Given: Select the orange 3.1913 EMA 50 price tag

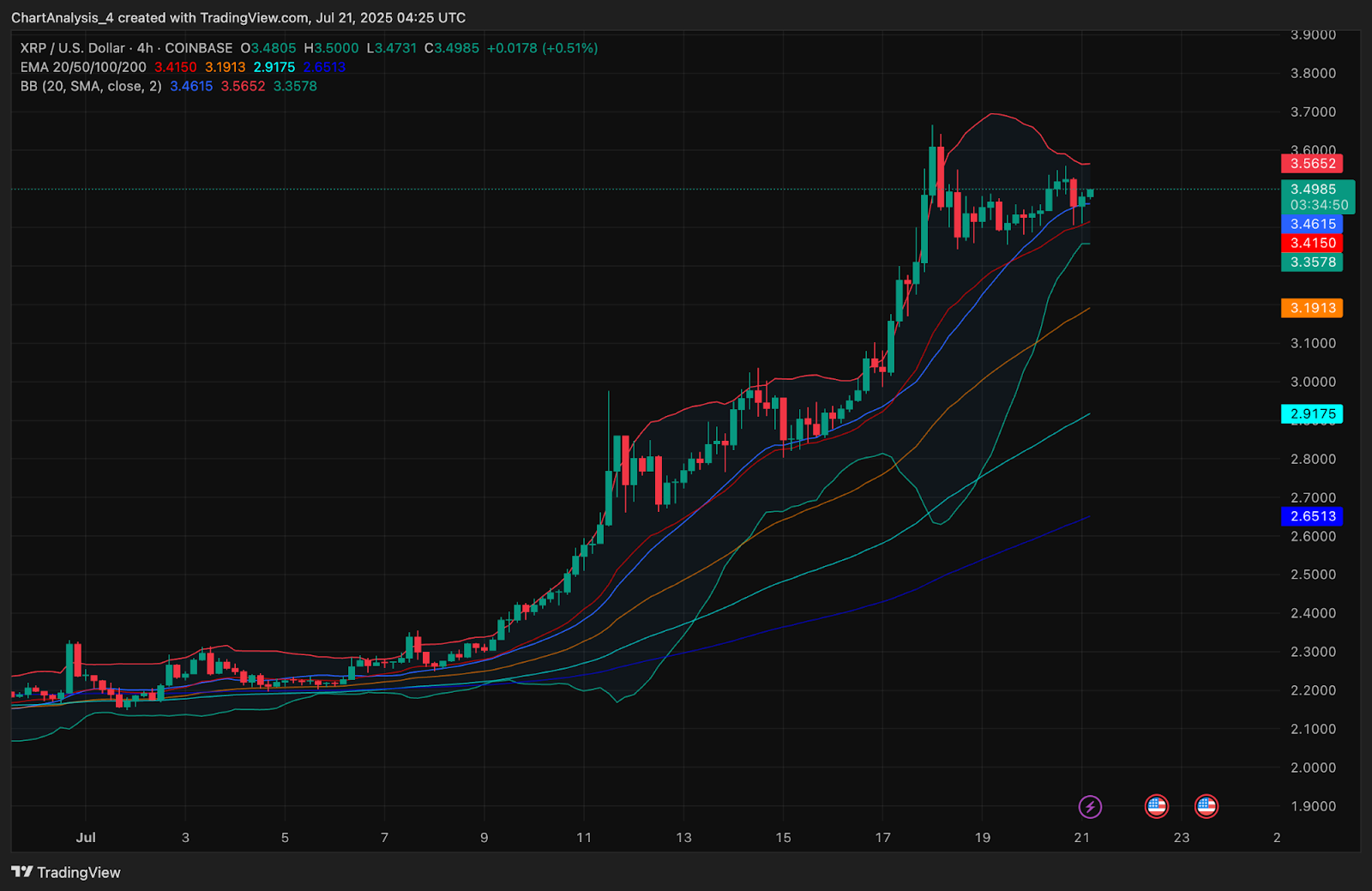Looking at the screenshot, I should pyautogui.click(x=1312, y=308).
